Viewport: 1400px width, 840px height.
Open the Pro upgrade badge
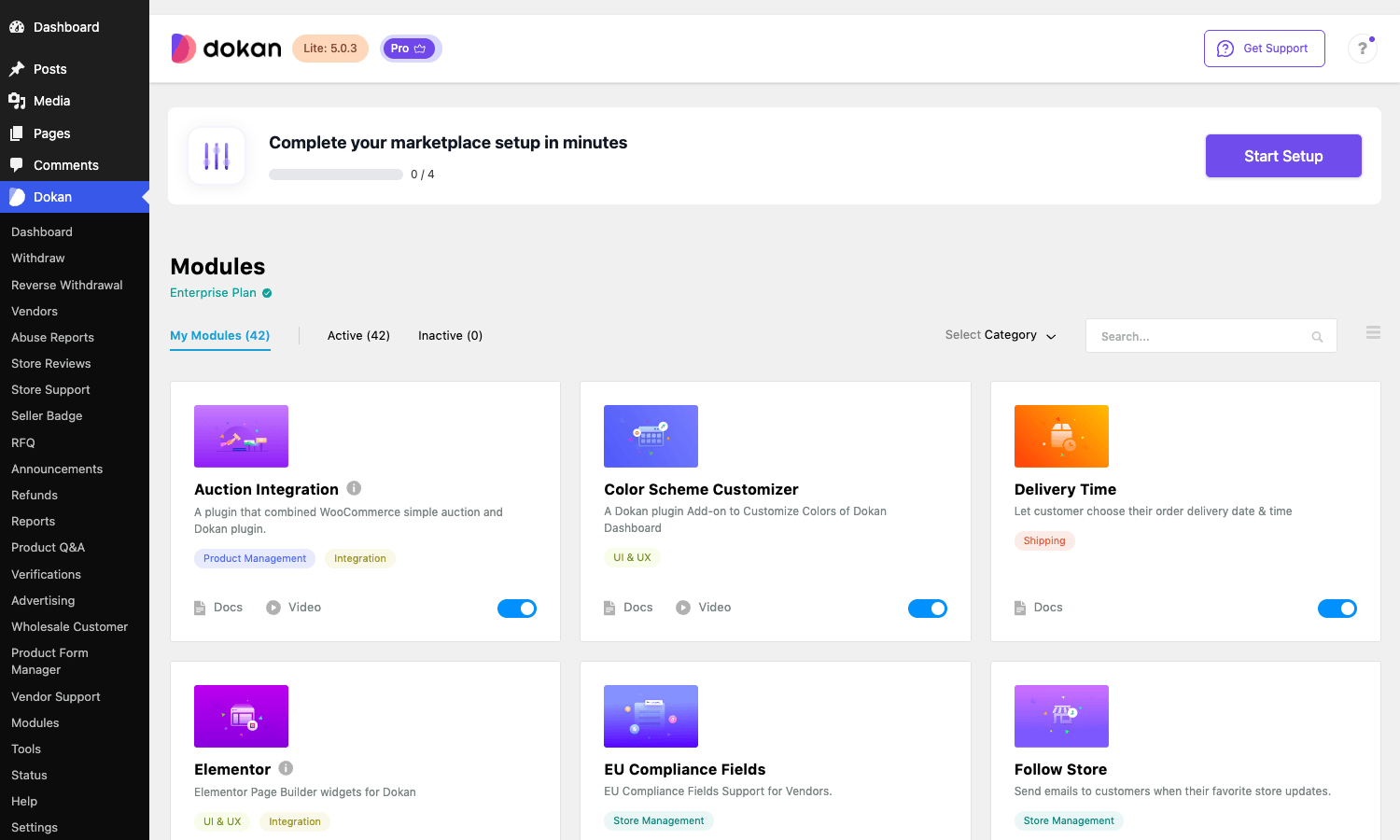411,49
